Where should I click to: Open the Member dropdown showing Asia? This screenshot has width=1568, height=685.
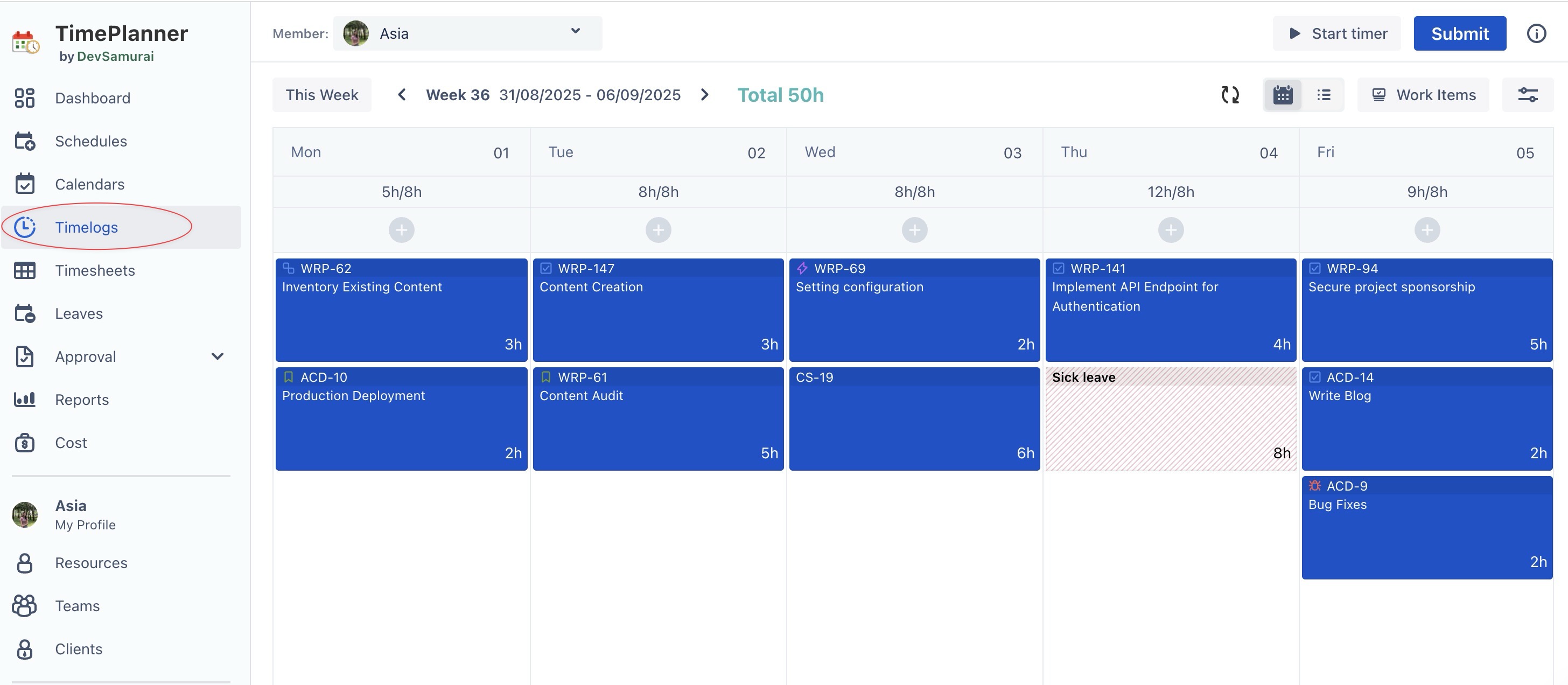tap(467, 33)
